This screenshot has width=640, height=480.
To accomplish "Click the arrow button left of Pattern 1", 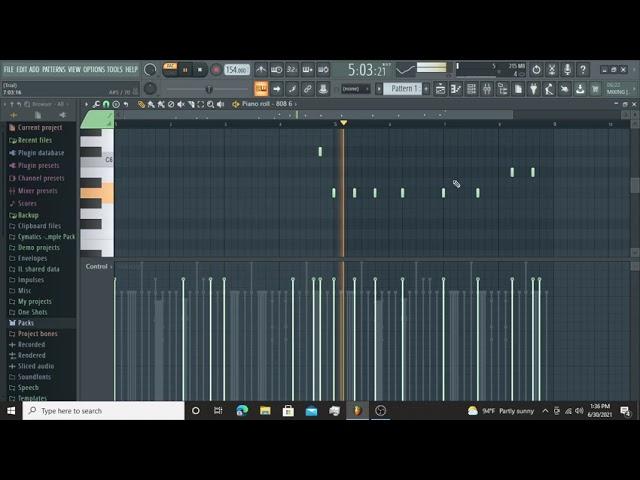I will click(379, 89).
